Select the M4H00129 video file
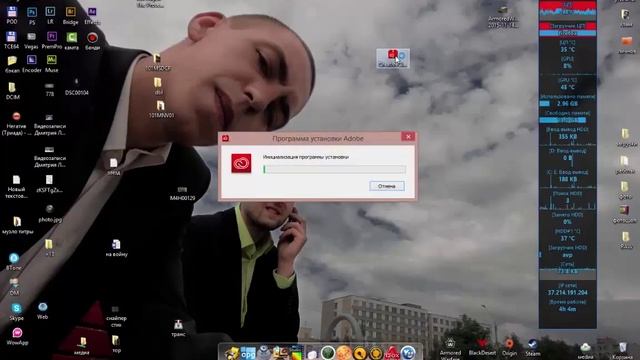The height and width of the screenshot is (360, 640). tap(182, 193)
